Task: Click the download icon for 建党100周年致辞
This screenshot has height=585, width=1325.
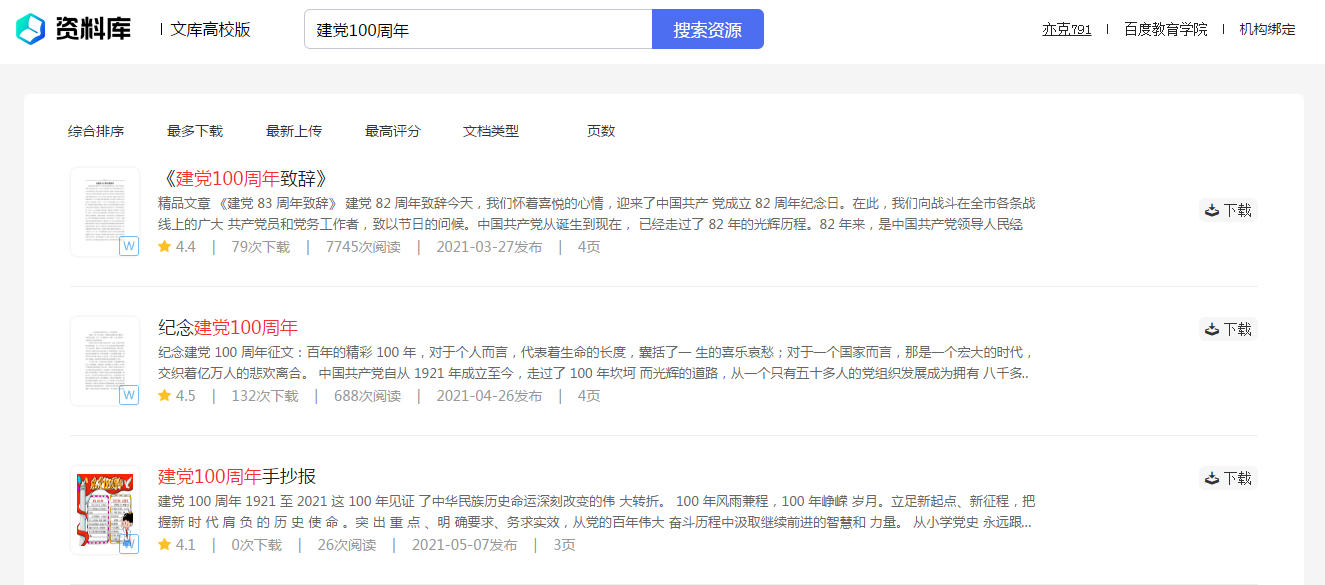Action: point(1211,210)
